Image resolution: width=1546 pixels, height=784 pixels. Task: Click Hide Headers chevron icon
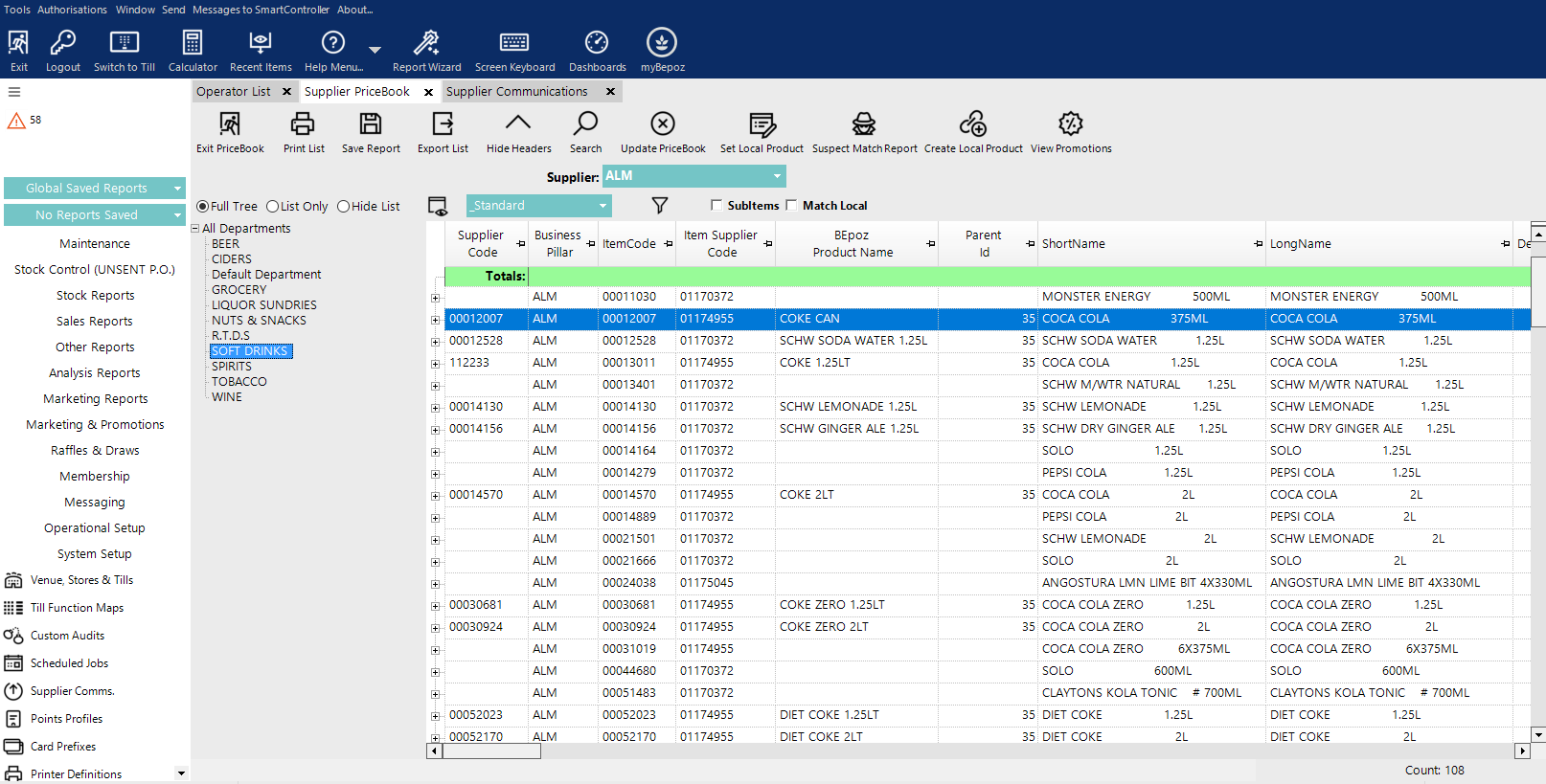[518, 123]
